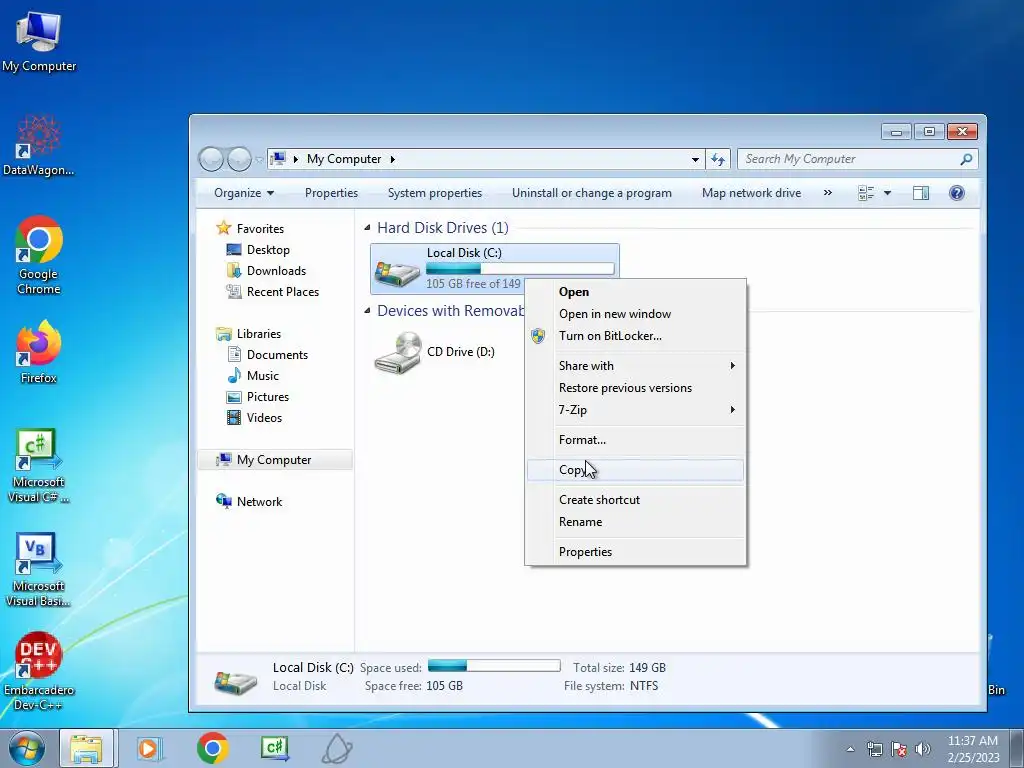The height and width of the screenshot is (768, 1024).
Task: Expand the 7-Zip submenu
Action: 635,409
